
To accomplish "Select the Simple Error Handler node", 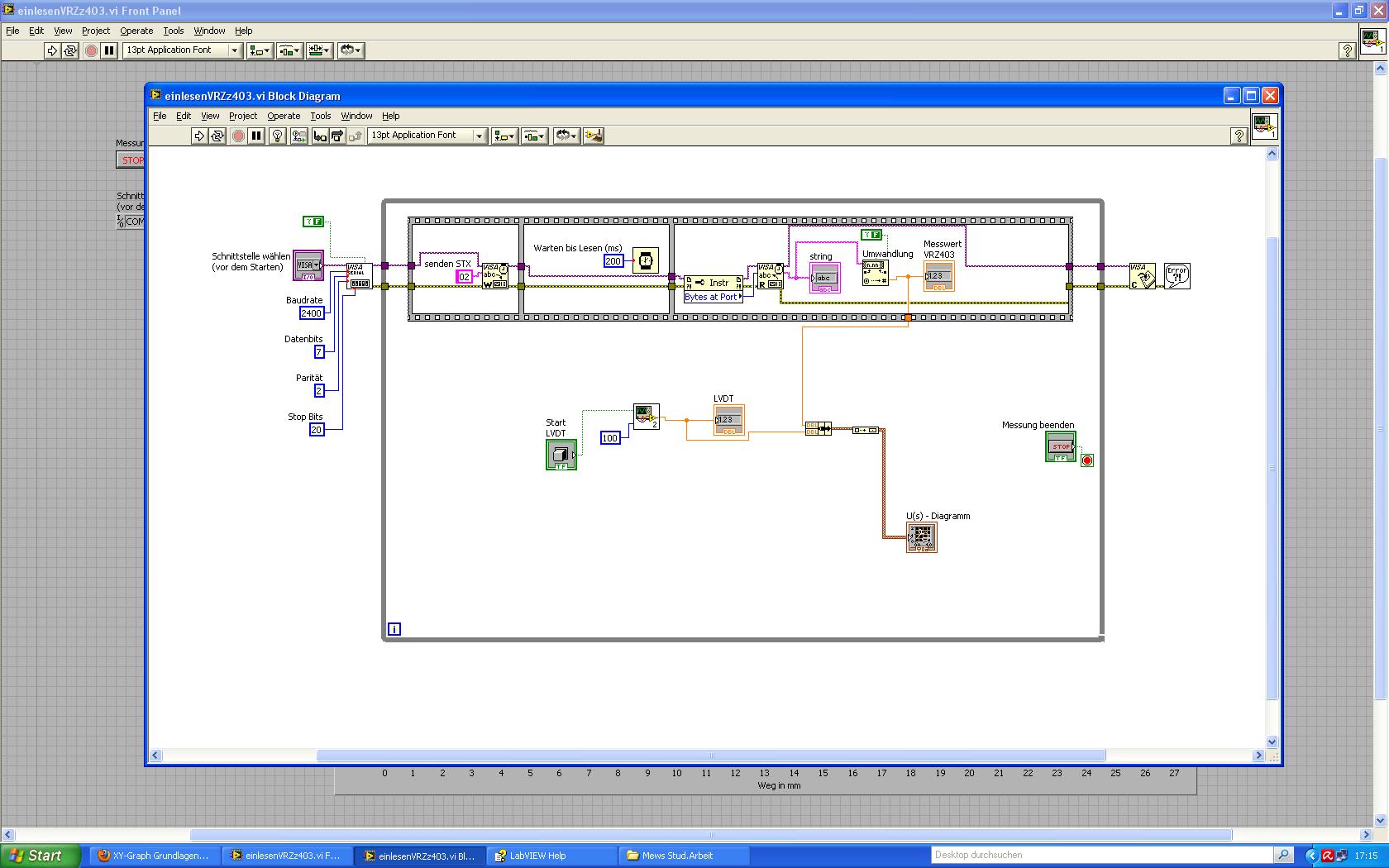I will click(x=1177, y=276).
